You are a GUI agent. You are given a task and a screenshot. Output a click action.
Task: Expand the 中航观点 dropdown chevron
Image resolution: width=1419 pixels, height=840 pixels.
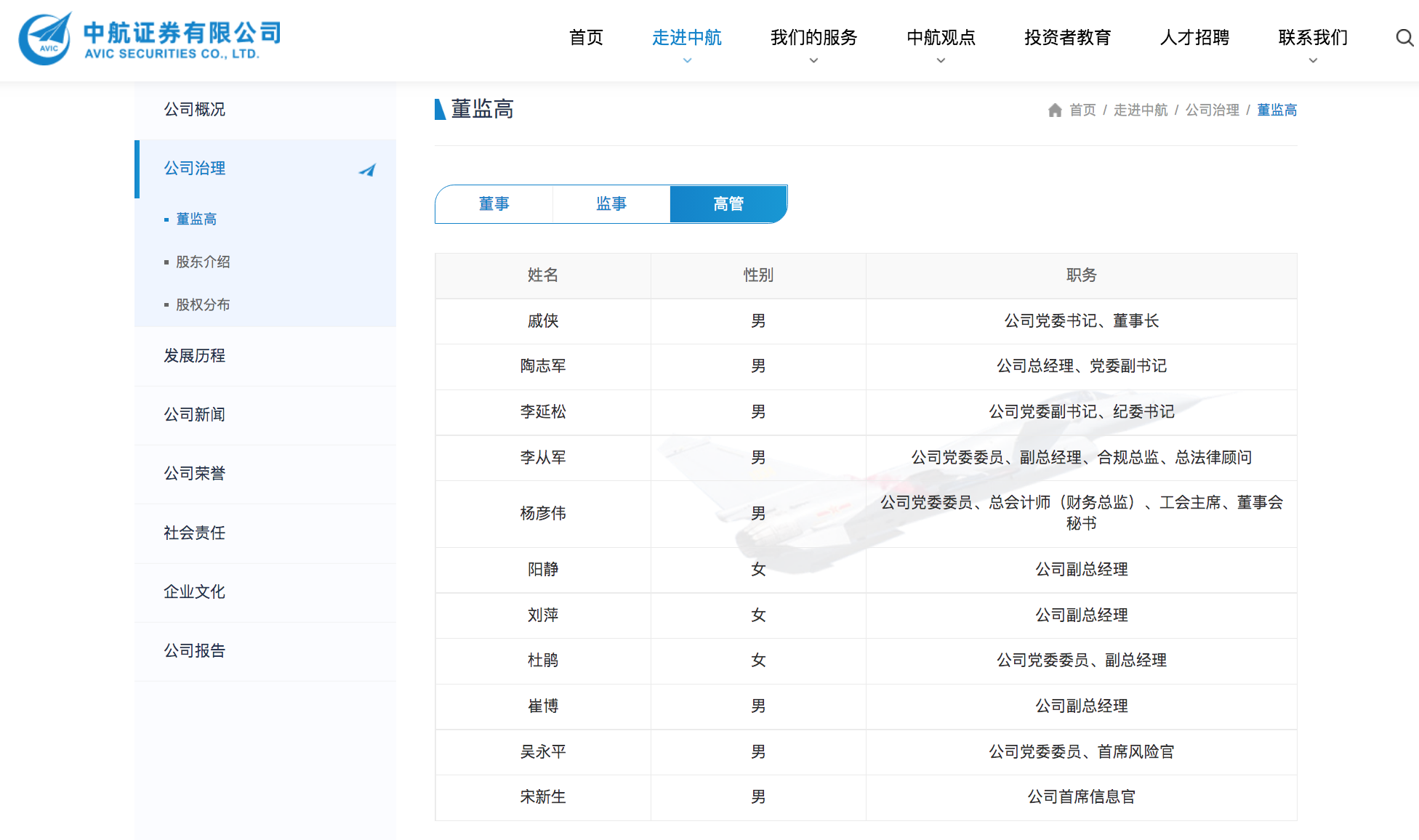(x=941, y=61)
